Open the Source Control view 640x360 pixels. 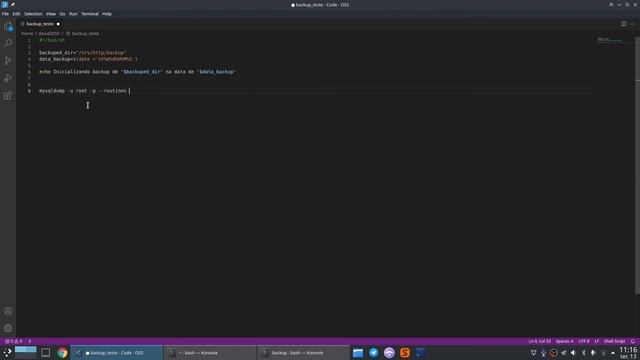[x=8, y=60]
